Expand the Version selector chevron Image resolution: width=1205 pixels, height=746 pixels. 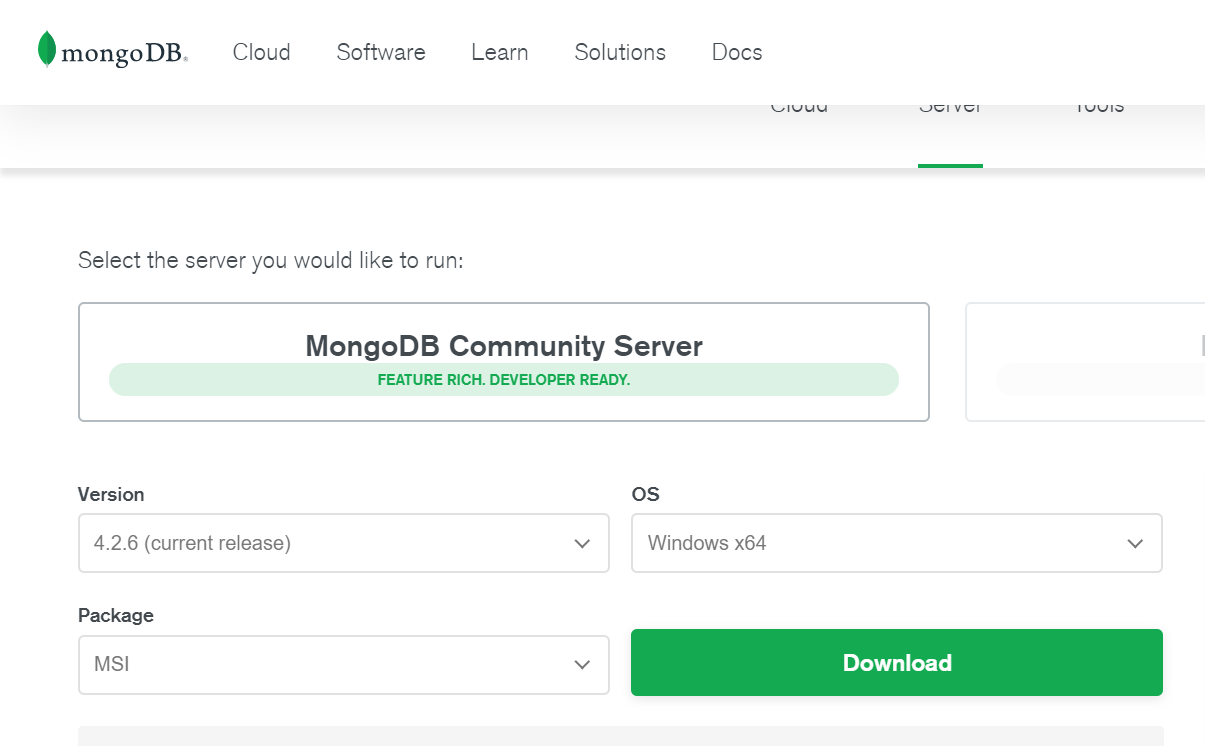(582, 543)
